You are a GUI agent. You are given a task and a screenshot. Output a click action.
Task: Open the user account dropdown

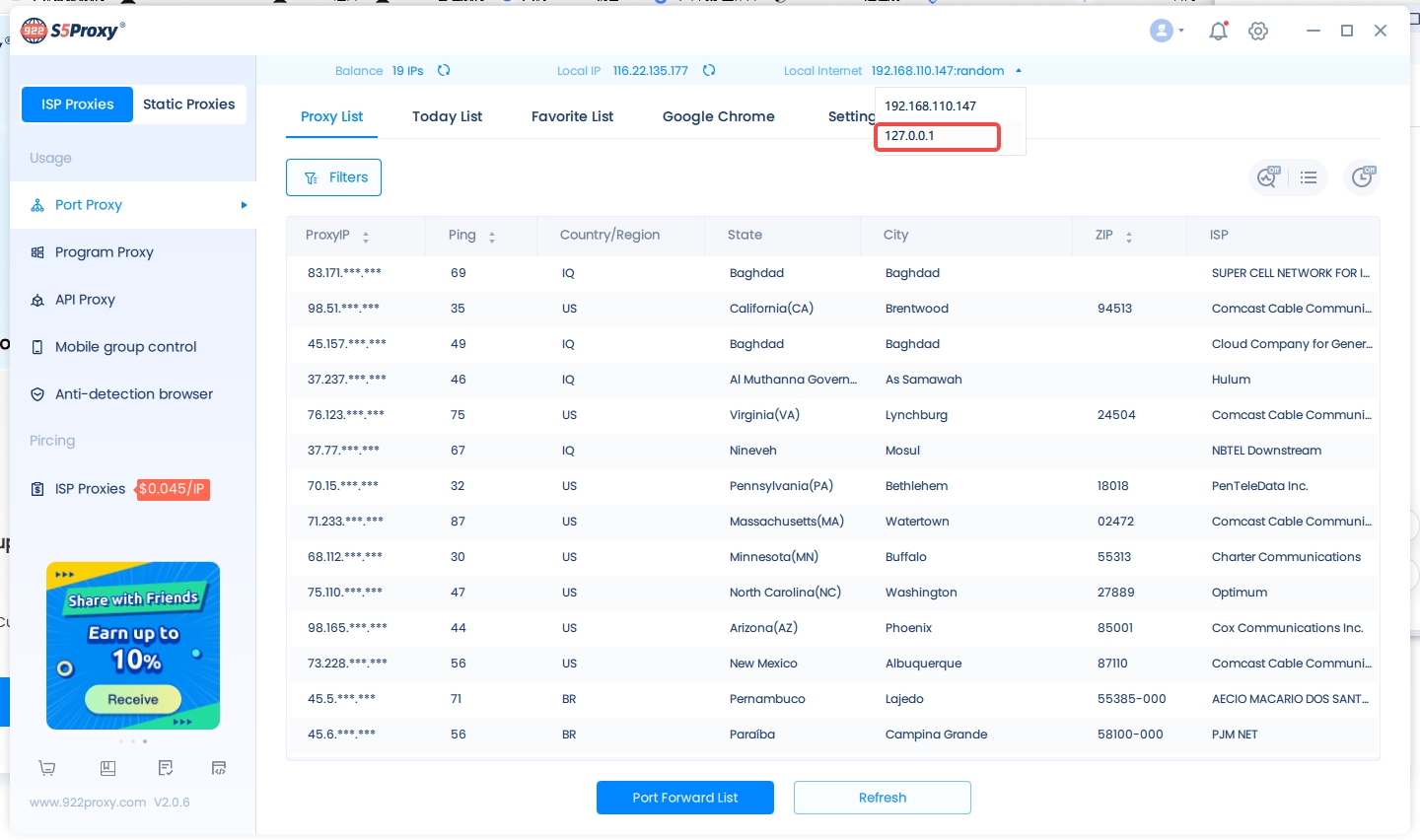[x=1167, y=31]
